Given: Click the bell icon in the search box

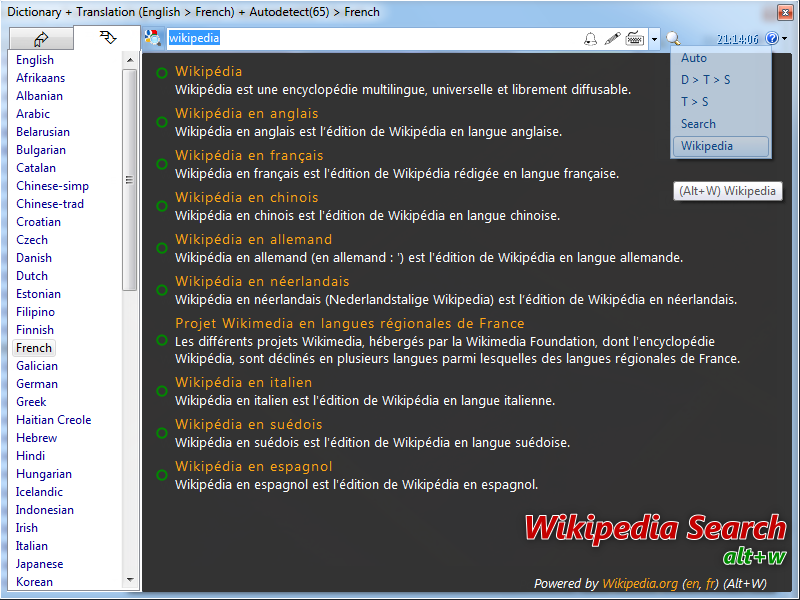Looking at the screenshot, I should click(x=590, y=38).
